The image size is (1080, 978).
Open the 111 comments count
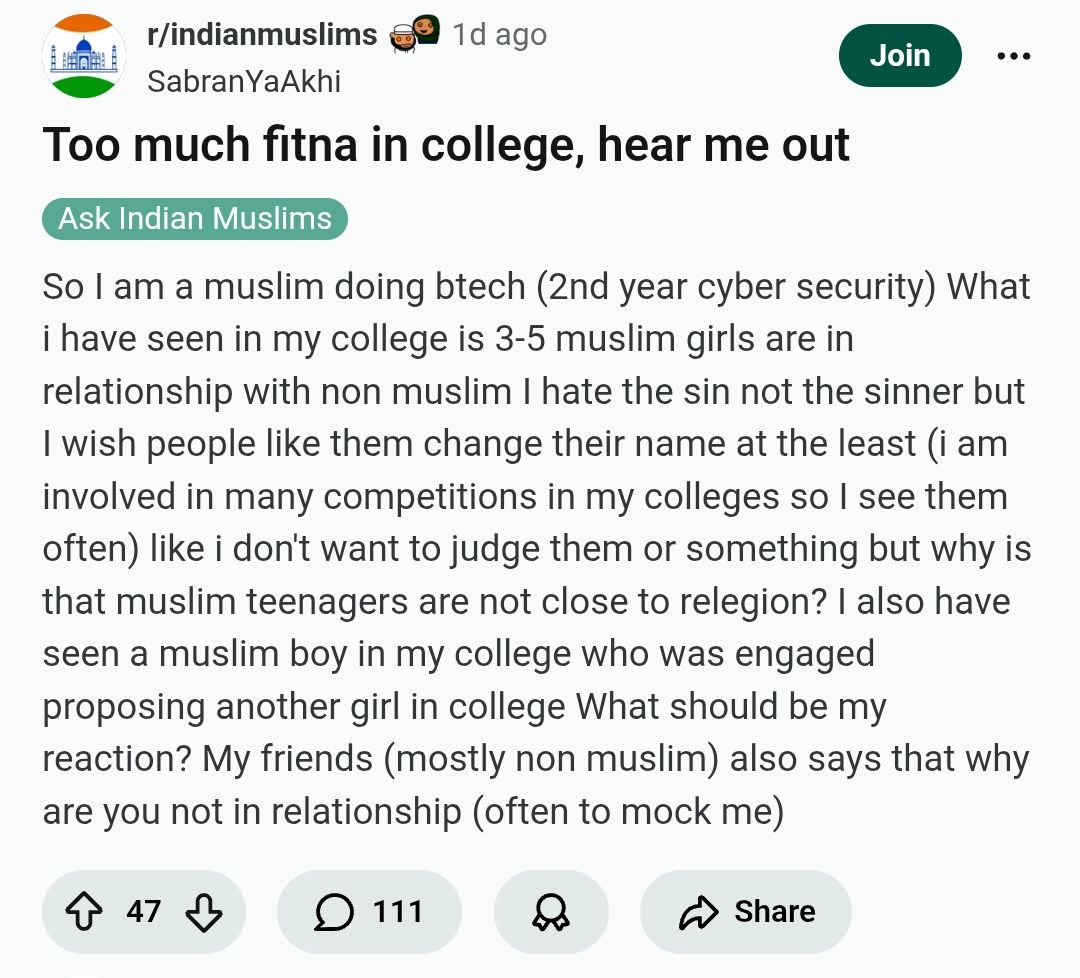[397, 911]
